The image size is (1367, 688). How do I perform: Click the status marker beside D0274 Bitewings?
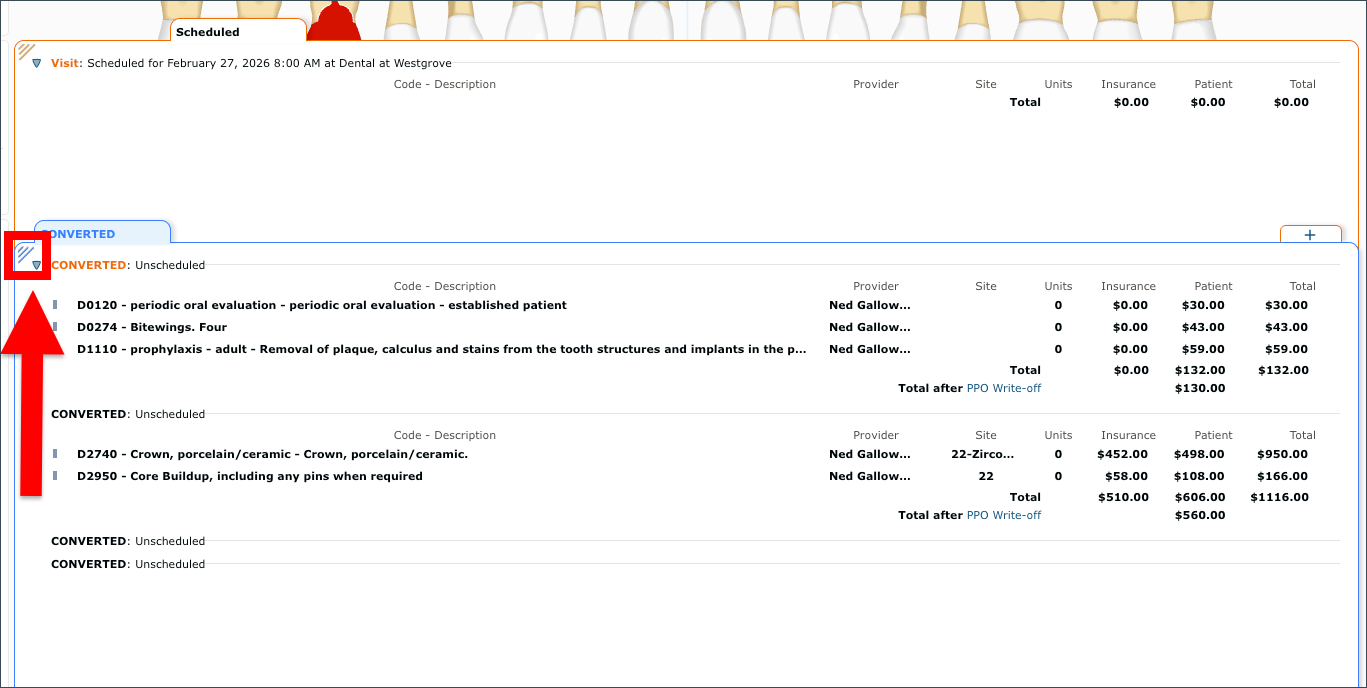click(x=55, y=327)
